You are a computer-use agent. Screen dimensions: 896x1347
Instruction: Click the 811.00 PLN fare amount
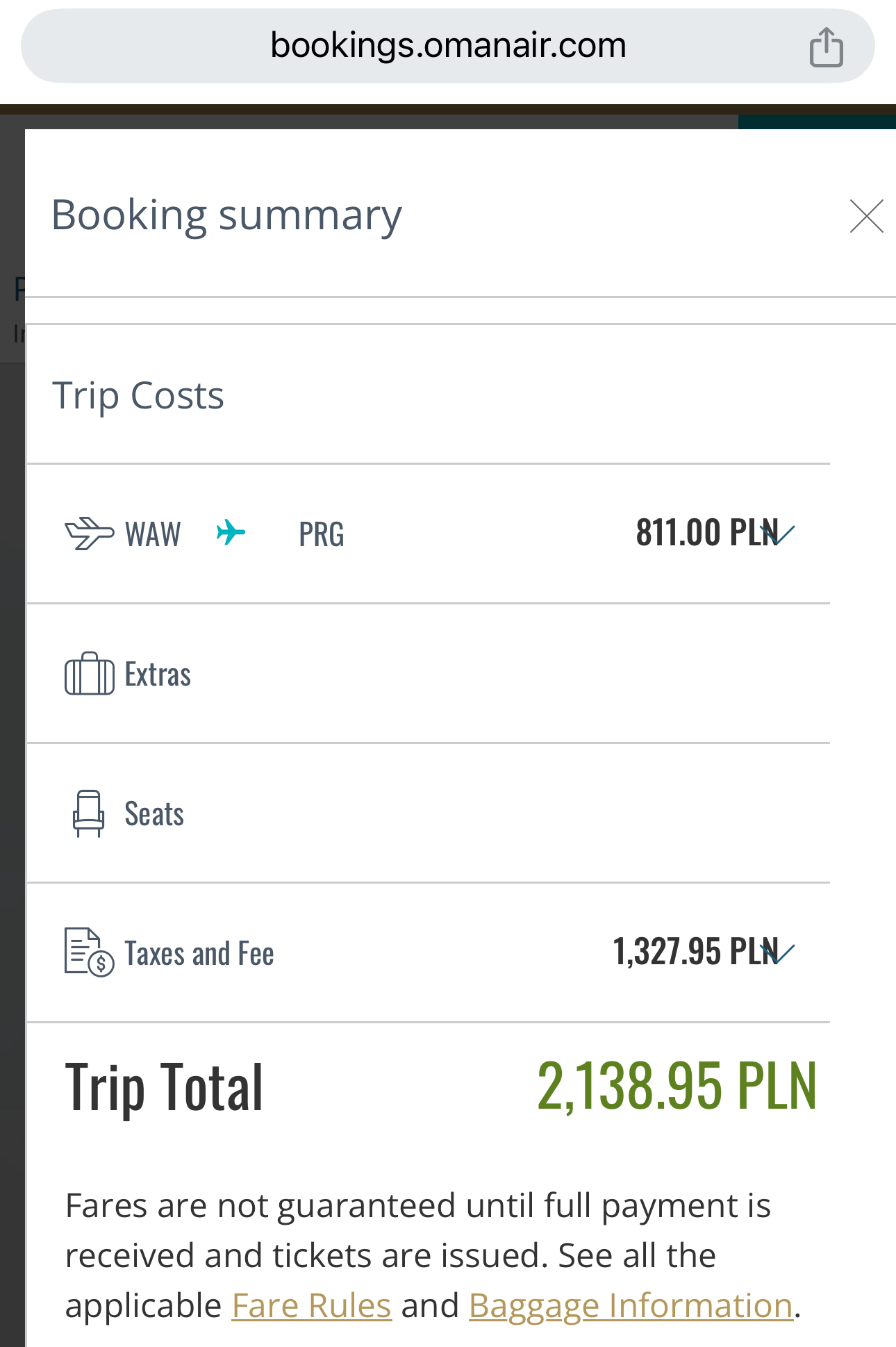click(x=706, y=533)
